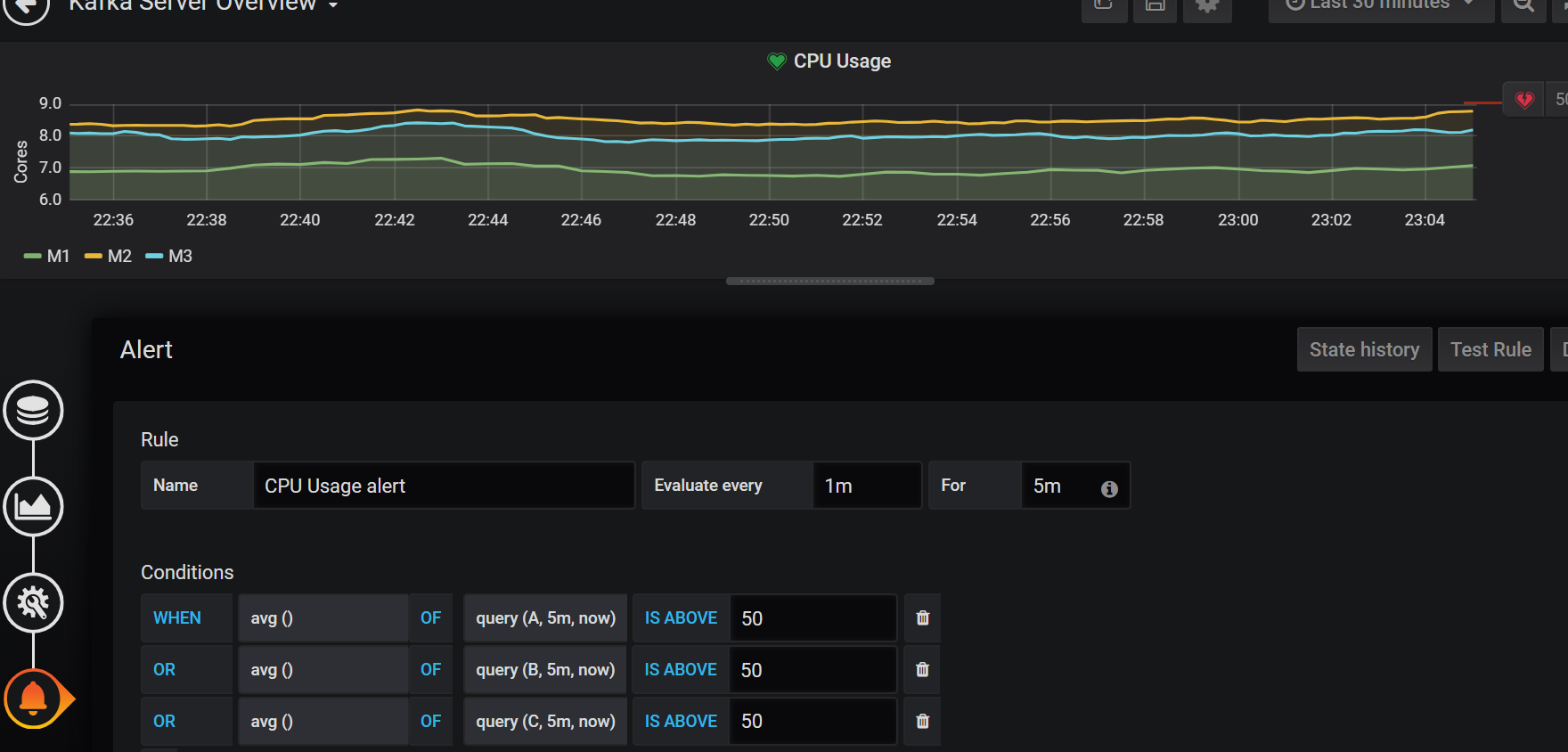Change IS ABOVE evaluator for query A
This screenshot has height=752, width=1568.
[x=681, y=618]
